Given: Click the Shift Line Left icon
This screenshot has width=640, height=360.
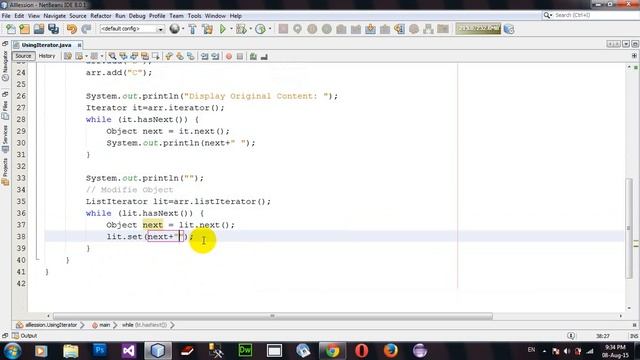Looking at the screenshot, I should click(x=204, y=56).
